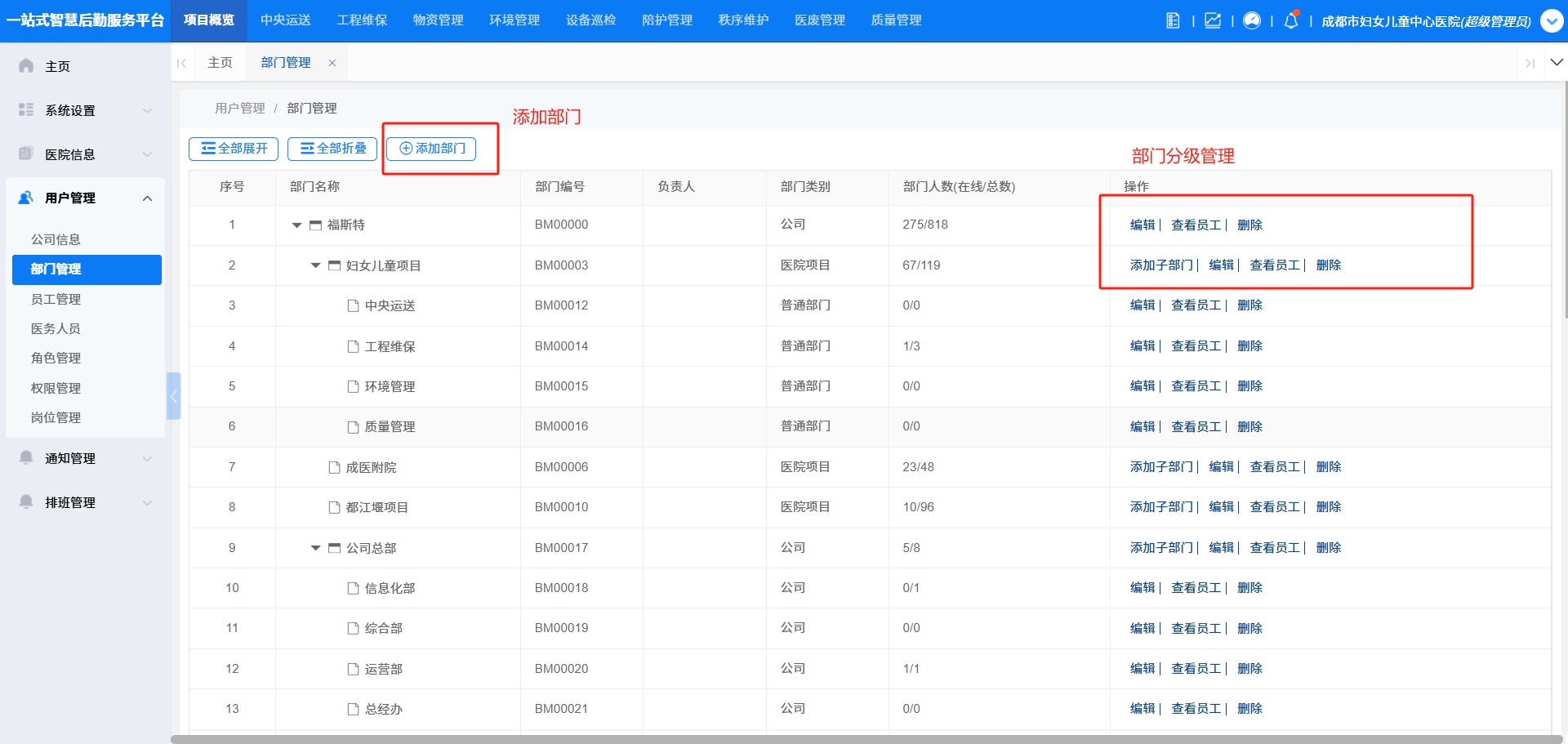This screenshot has height=744, width=1568.
Task: Click the 医院信息 sidebar icon
Action: [26, 154]
